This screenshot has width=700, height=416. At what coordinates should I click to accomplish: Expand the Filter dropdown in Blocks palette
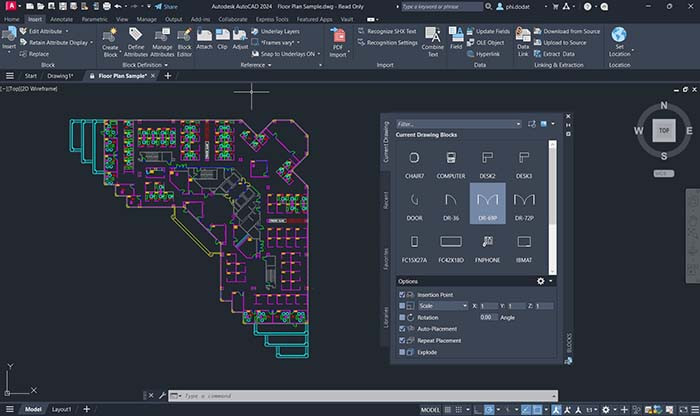click(517, 124)
